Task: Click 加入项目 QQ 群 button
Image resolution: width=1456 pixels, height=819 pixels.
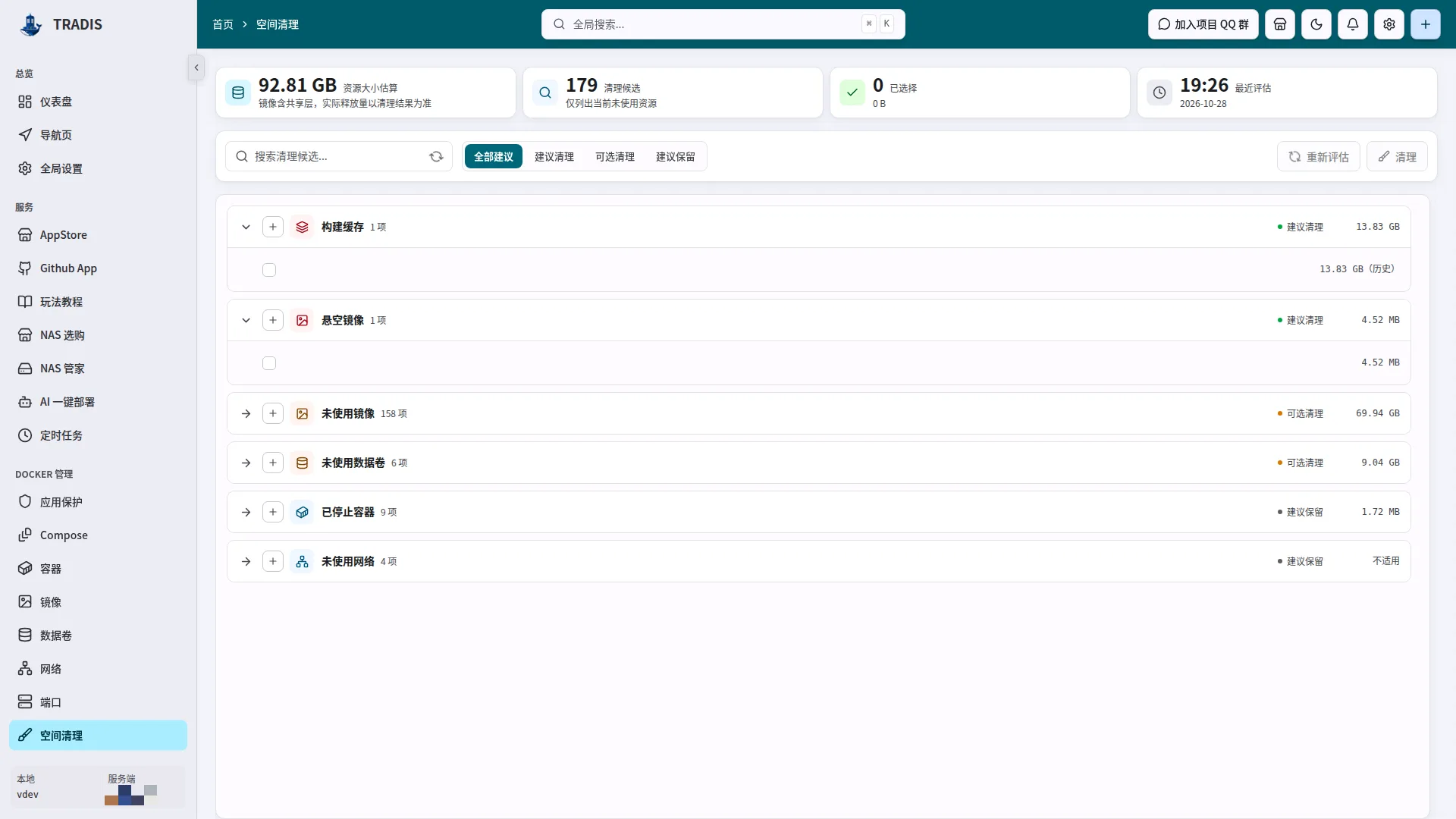Action: [1203, 24]
